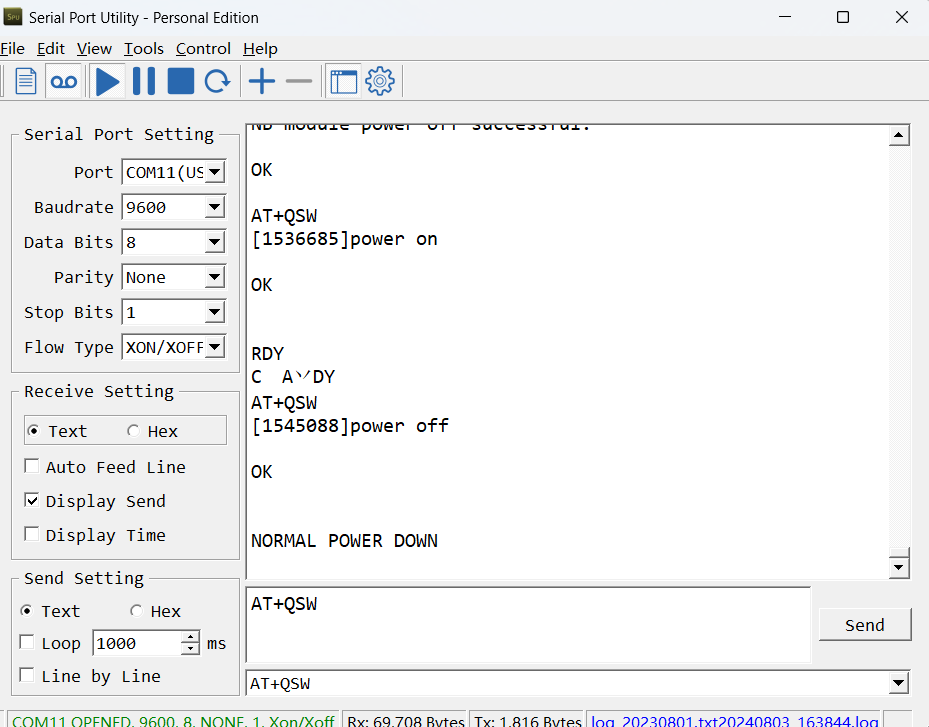Click the plus icon in the toolbar
929x727 pixels.
262,81
